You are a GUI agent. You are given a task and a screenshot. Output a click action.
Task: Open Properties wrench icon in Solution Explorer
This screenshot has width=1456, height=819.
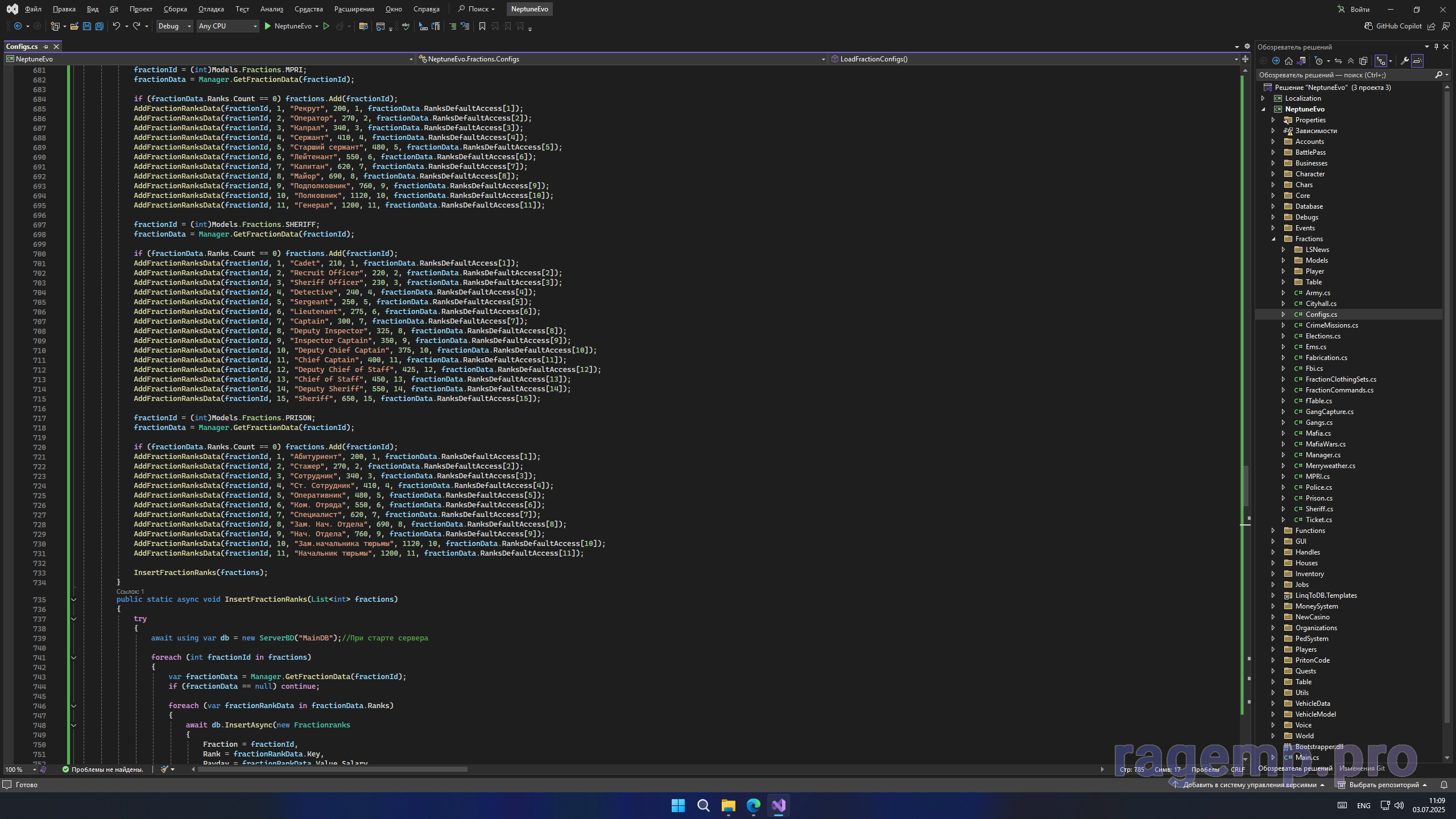[x=1404, y=61]
